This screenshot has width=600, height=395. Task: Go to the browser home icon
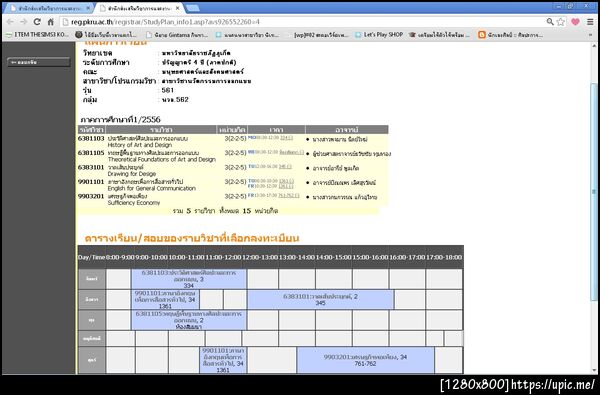51,22
